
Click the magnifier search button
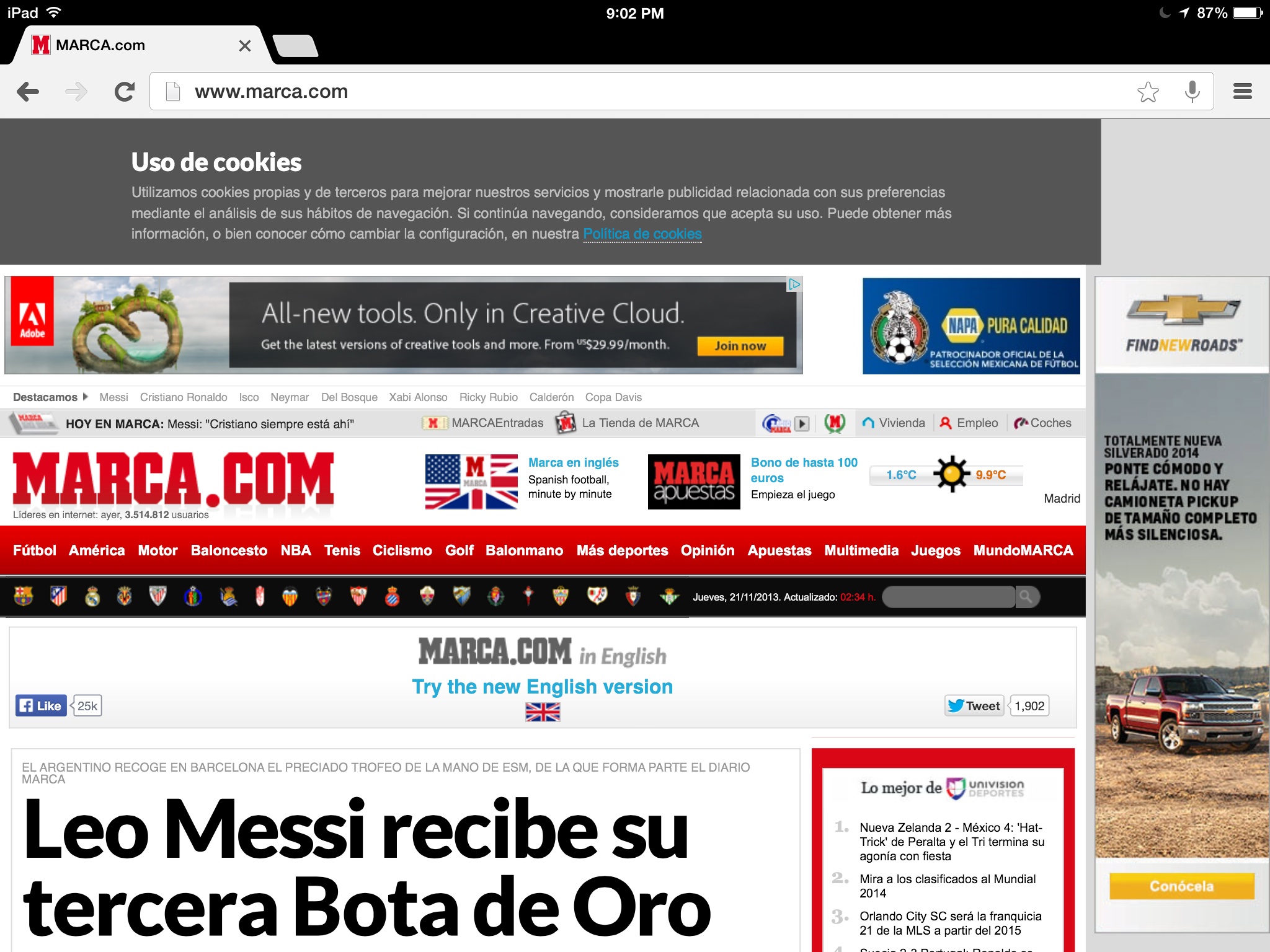(x=1027, y=597)
